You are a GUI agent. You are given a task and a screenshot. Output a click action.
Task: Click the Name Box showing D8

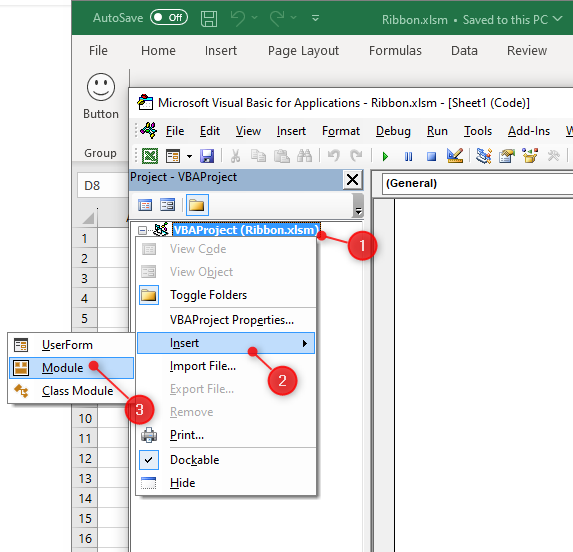point(102,186)
